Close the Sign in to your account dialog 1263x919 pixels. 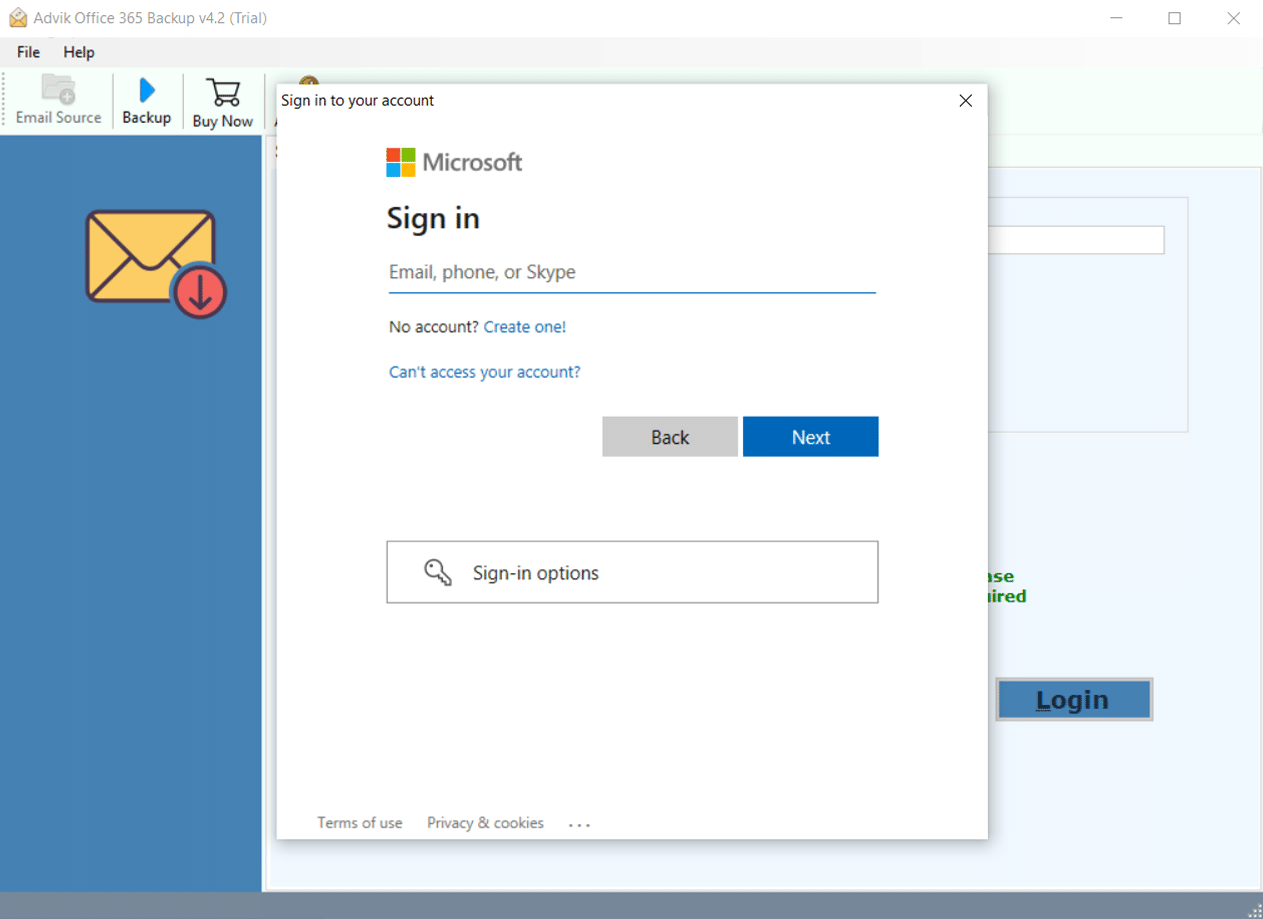[966, 100]
